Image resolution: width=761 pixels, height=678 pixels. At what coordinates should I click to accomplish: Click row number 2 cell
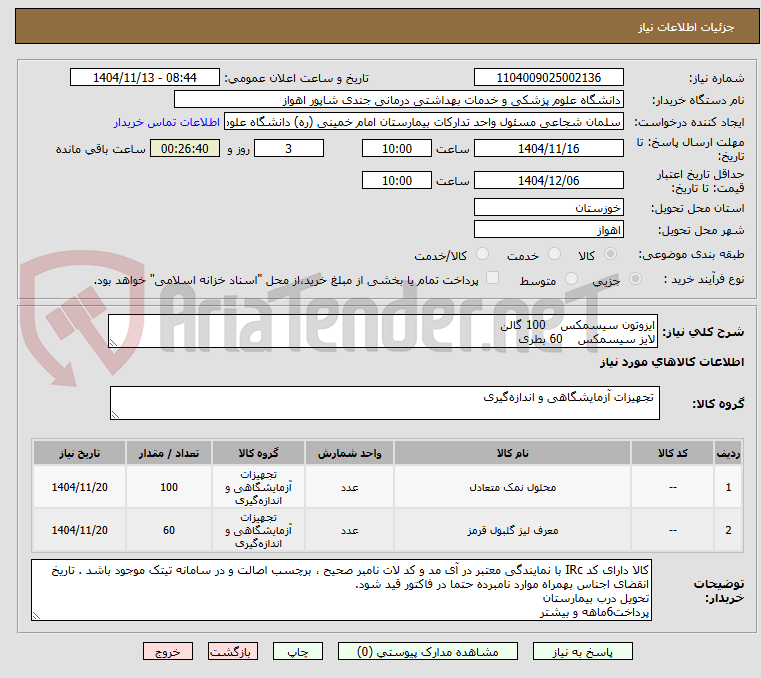[x=728, y=530]
